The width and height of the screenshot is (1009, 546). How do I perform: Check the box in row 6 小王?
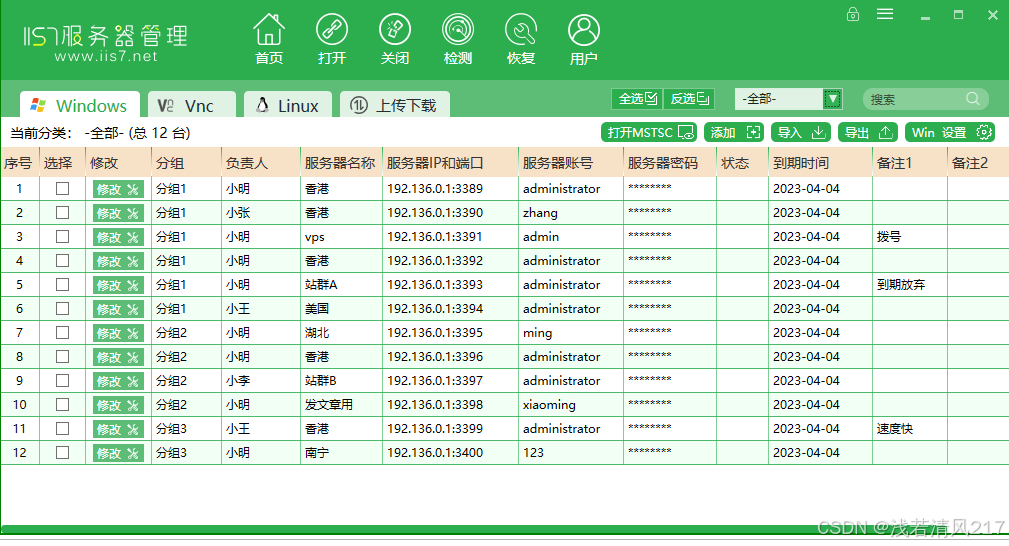click(x=62, y=308)
